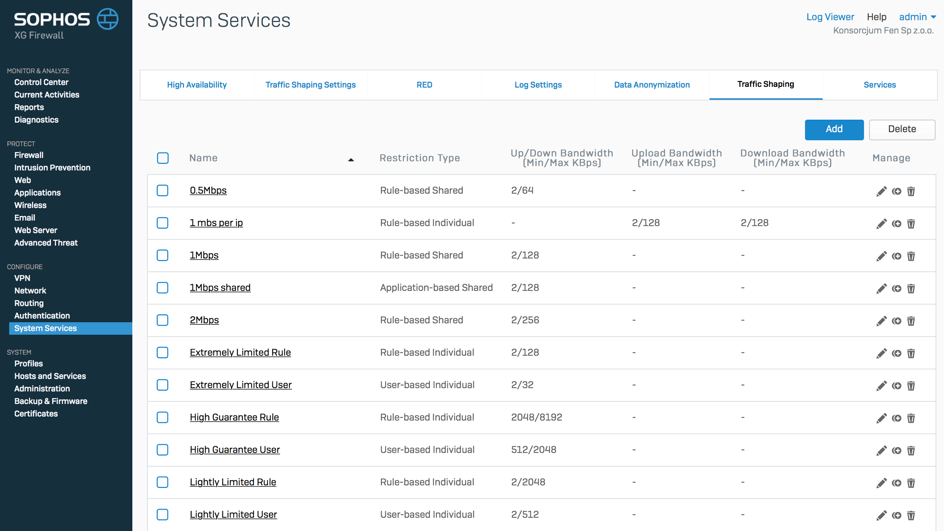Viewport: 944px width, 531px height.
Task: Click trash icon for Extremely Limited Rule
Action: 911,353
